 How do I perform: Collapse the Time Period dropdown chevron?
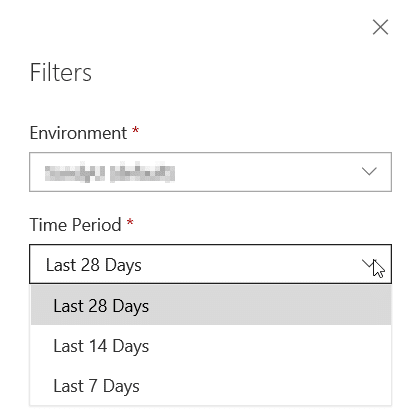(x=369, y=264)
